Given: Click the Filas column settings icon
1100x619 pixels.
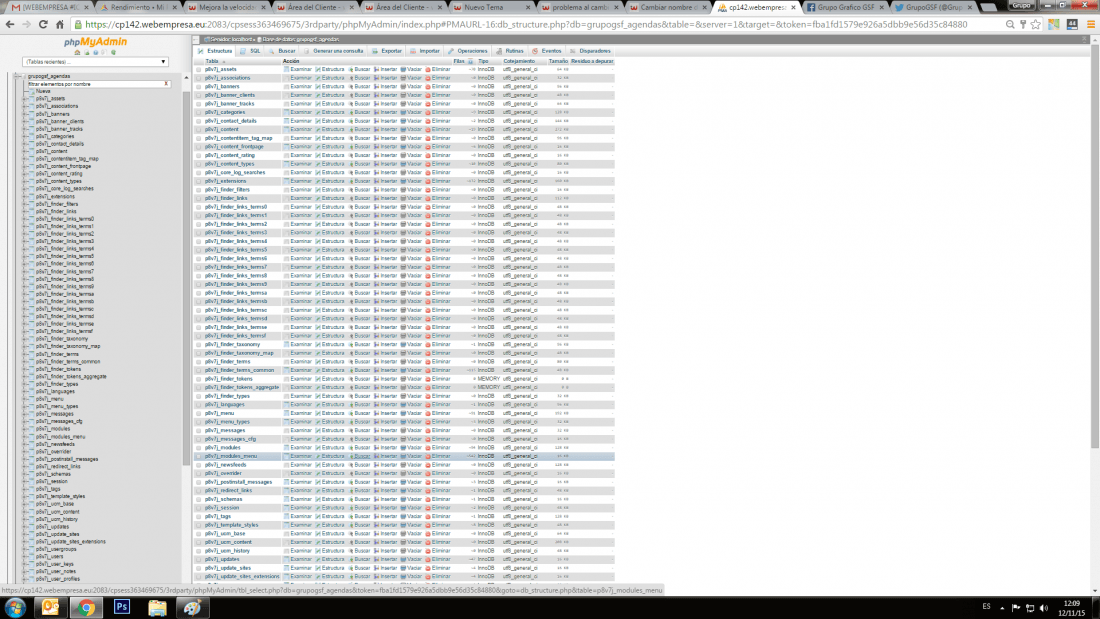Looking at the screenshot, I should coord(471,61).
